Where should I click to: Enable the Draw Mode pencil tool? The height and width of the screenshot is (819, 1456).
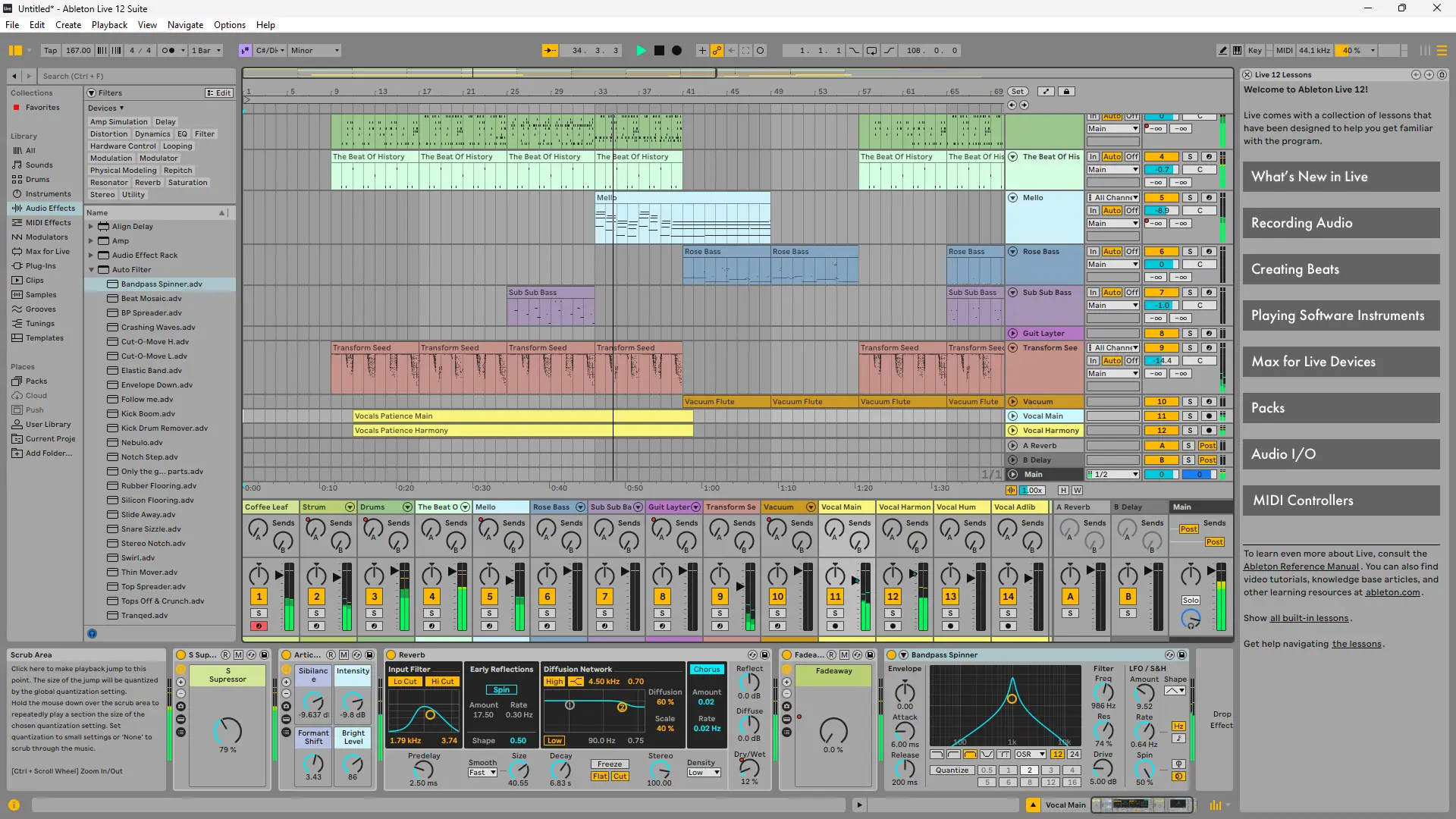tap(1222, 51)
